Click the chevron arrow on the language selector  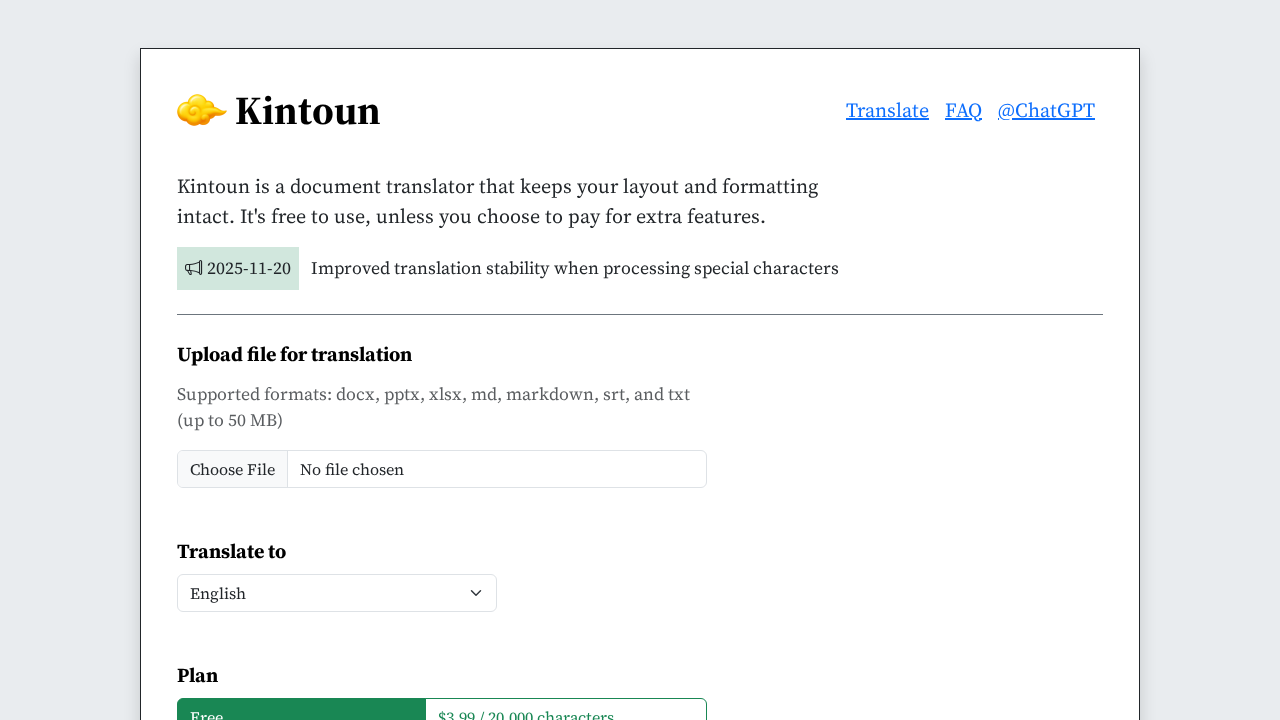[477, 592]
